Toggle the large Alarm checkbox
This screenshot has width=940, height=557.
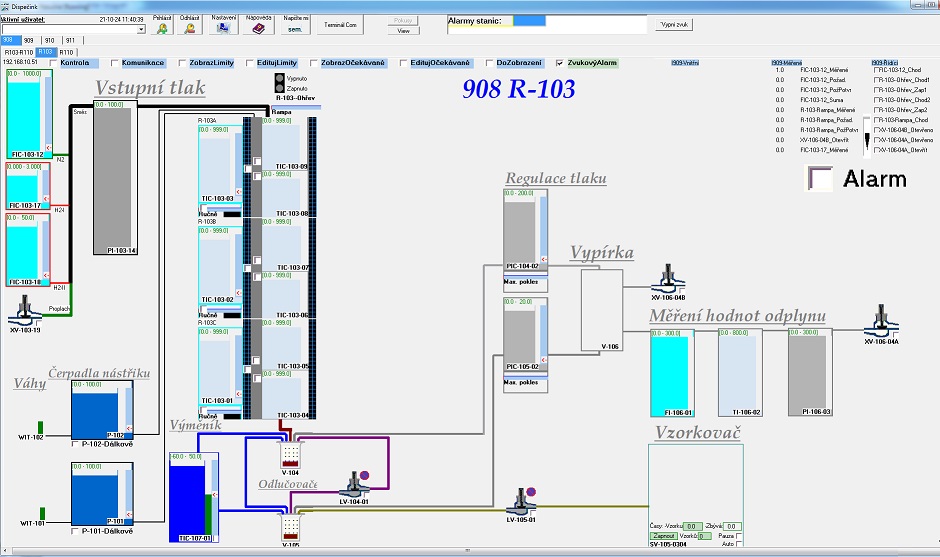click(820, 179)
